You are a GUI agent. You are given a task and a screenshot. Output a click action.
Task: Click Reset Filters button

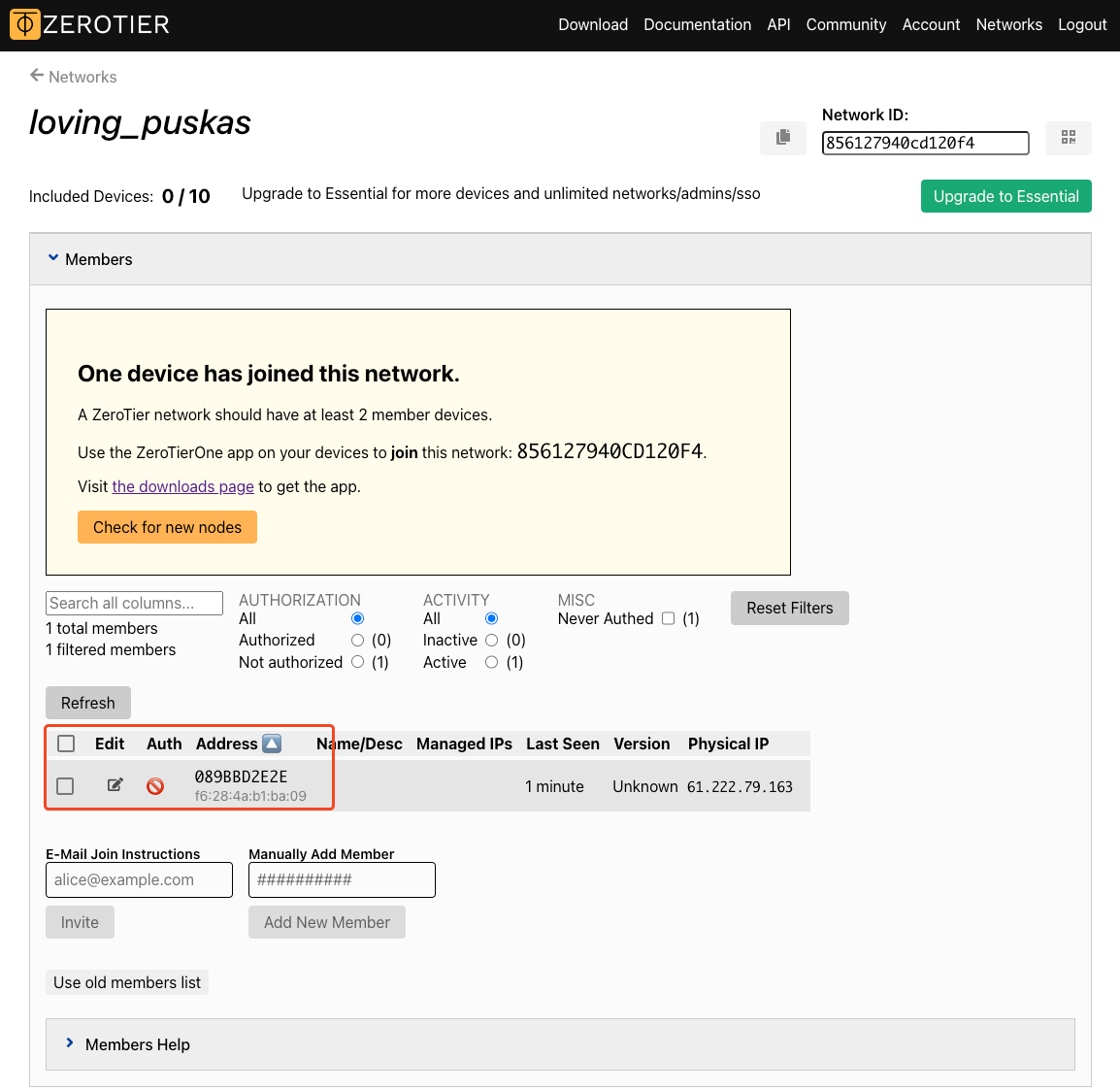tap(789, 608)
